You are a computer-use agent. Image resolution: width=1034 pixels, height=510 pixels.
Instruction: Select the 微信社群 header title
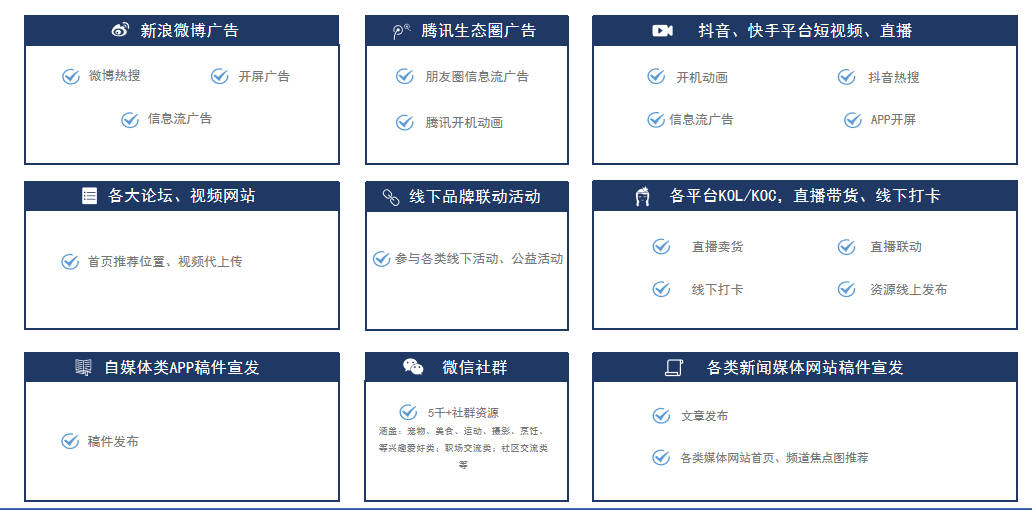click(x=475, y=367)
